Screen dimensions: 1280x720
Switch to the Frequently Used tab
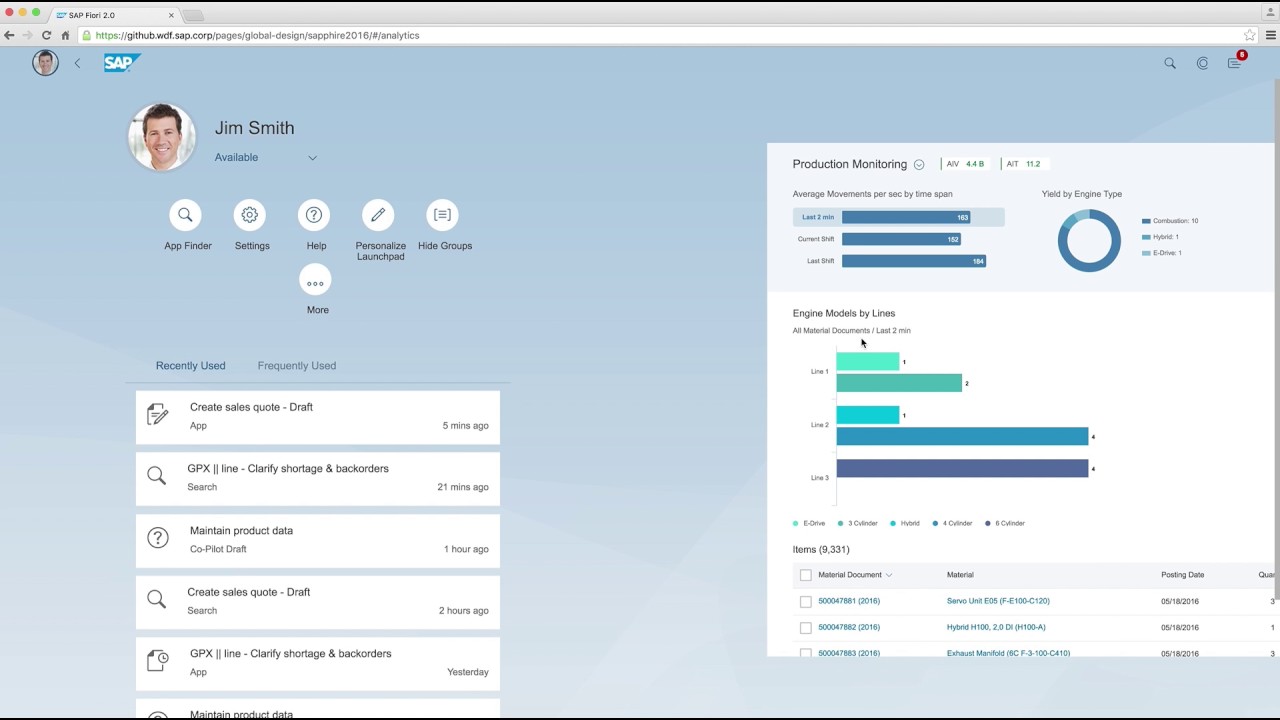[x=297, y=365]
